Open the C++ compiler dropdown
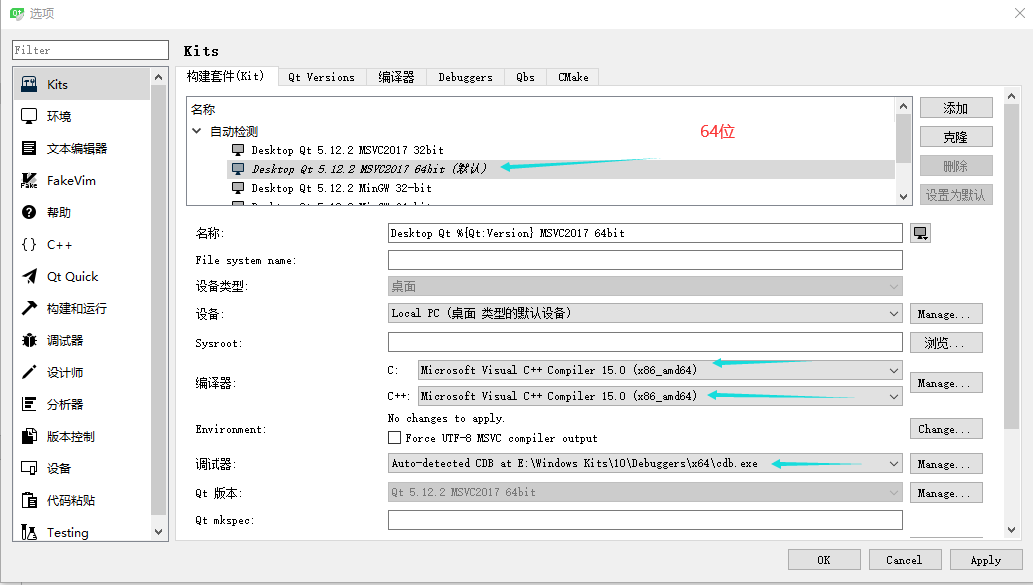The width and height of the screenshot is (1033, 585). (660, 396)
